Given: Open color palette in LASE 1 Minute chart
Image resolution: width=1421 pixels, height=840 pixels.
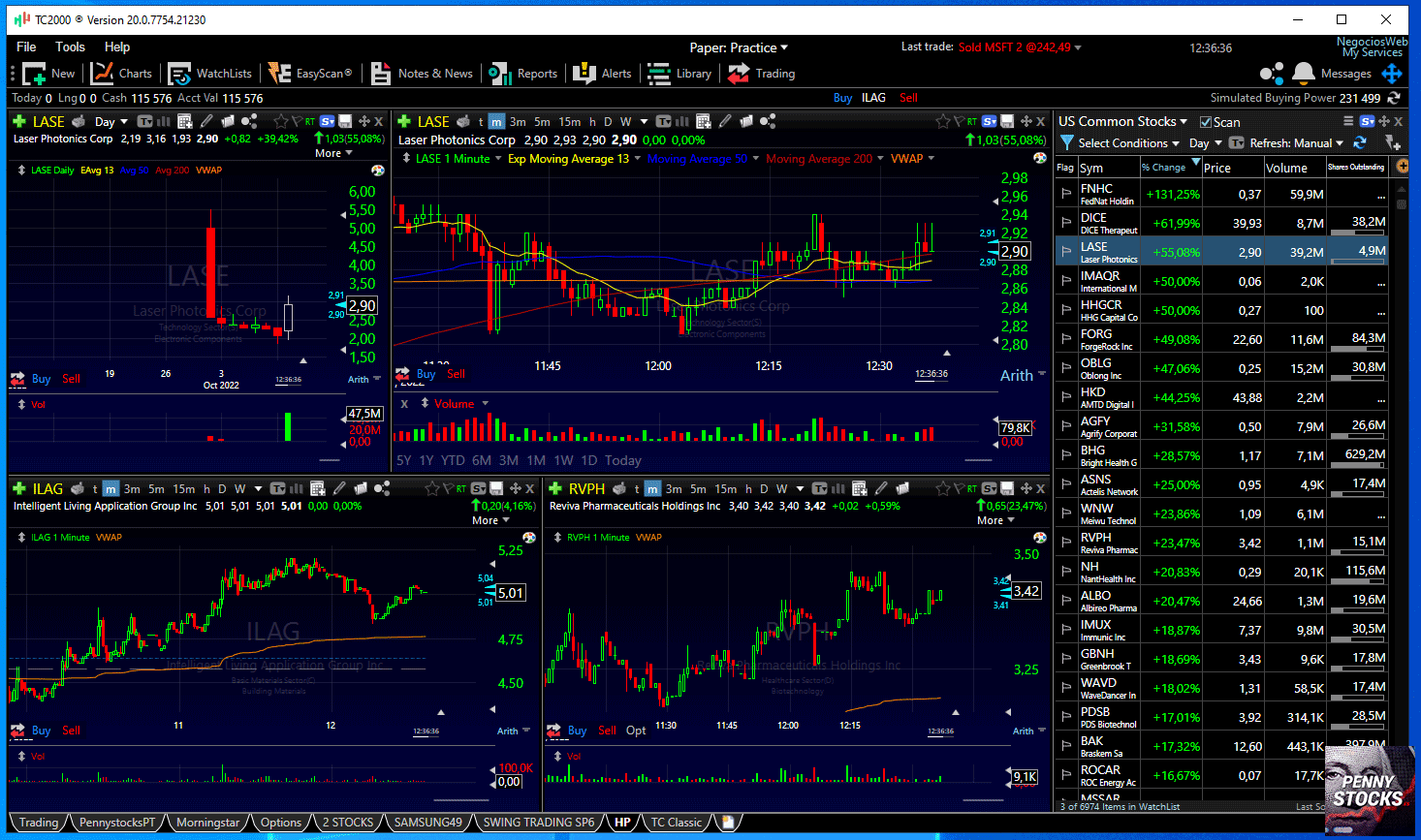Looking at the screenshot, I should (1040, 158).
